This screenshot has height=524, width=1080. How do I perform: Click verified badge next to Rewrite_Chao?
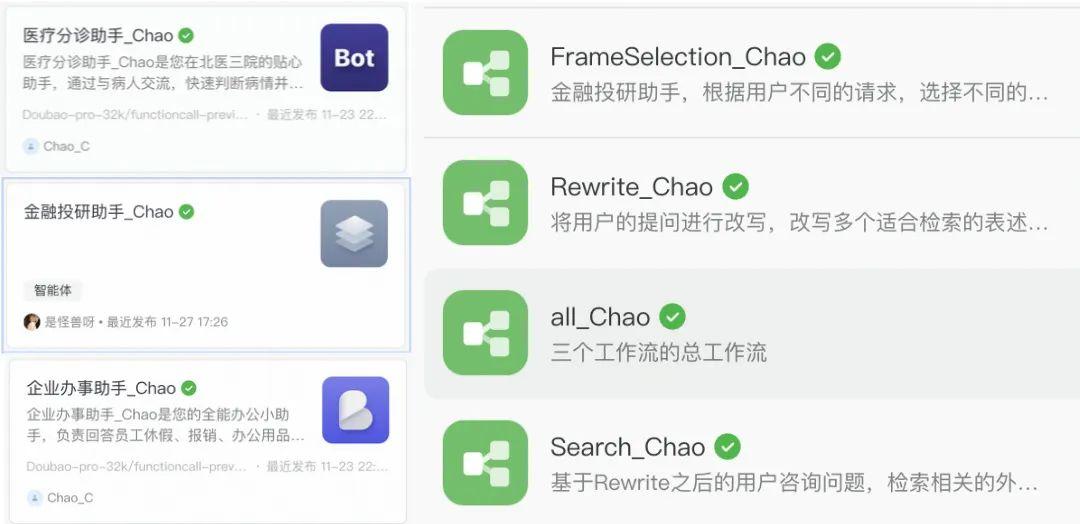(x=736, y=187)
